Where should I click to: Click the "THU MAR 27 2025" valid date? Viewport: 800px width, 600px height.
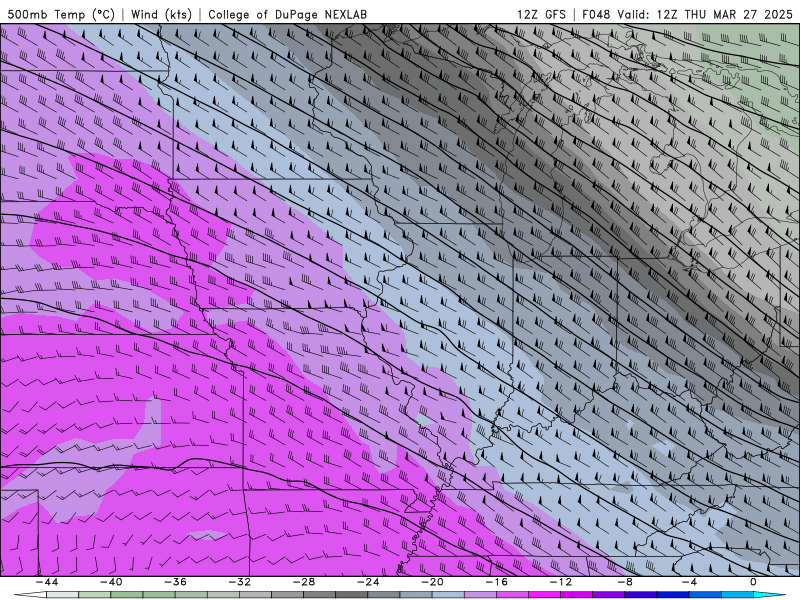pos(738,14)
